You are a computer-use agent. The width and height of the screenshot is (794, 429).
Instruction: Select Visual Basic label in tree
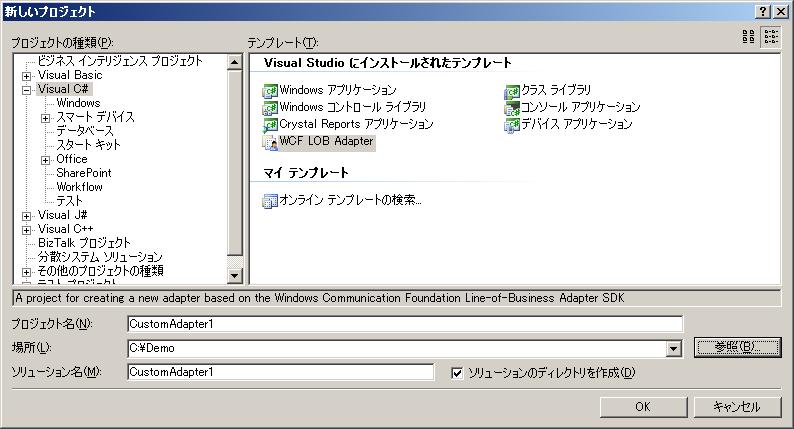[70, 75]
